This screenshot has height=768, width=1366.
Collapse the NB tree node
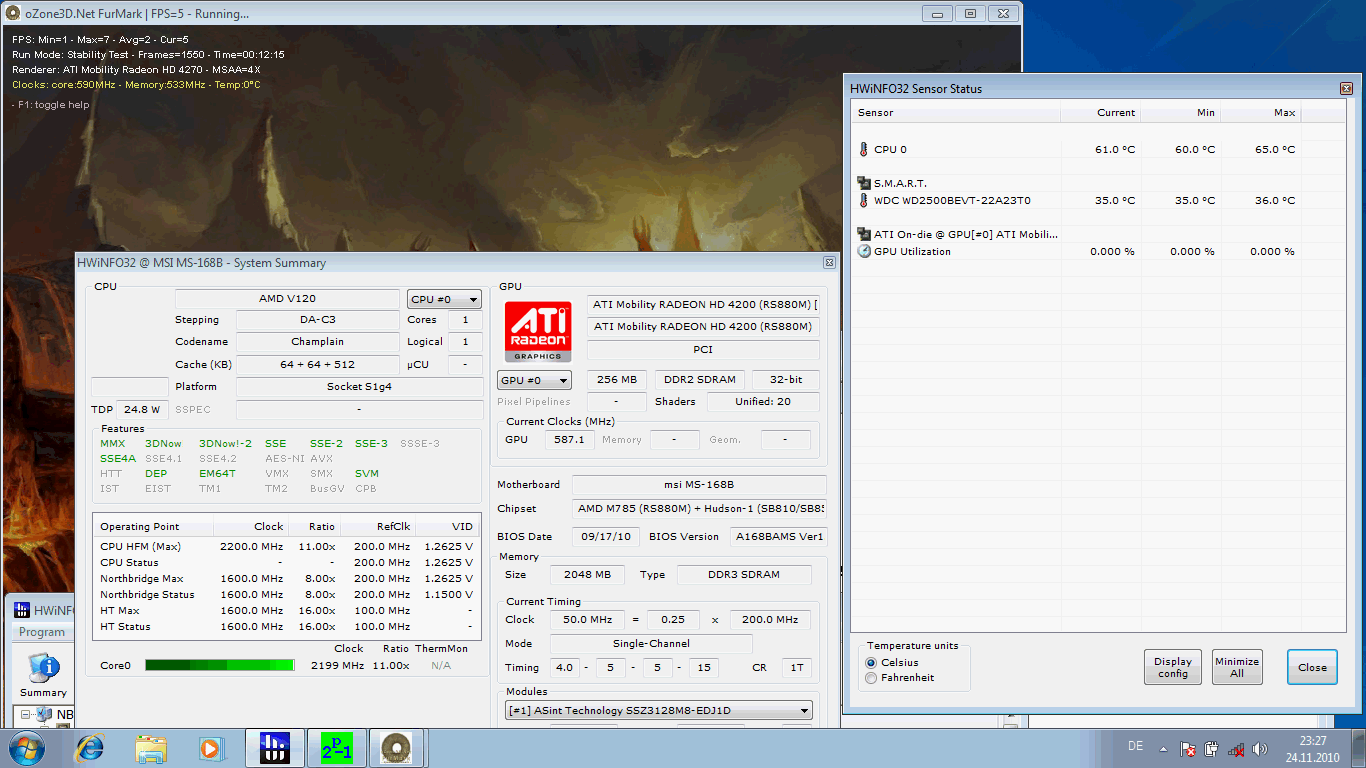(25, 715)
